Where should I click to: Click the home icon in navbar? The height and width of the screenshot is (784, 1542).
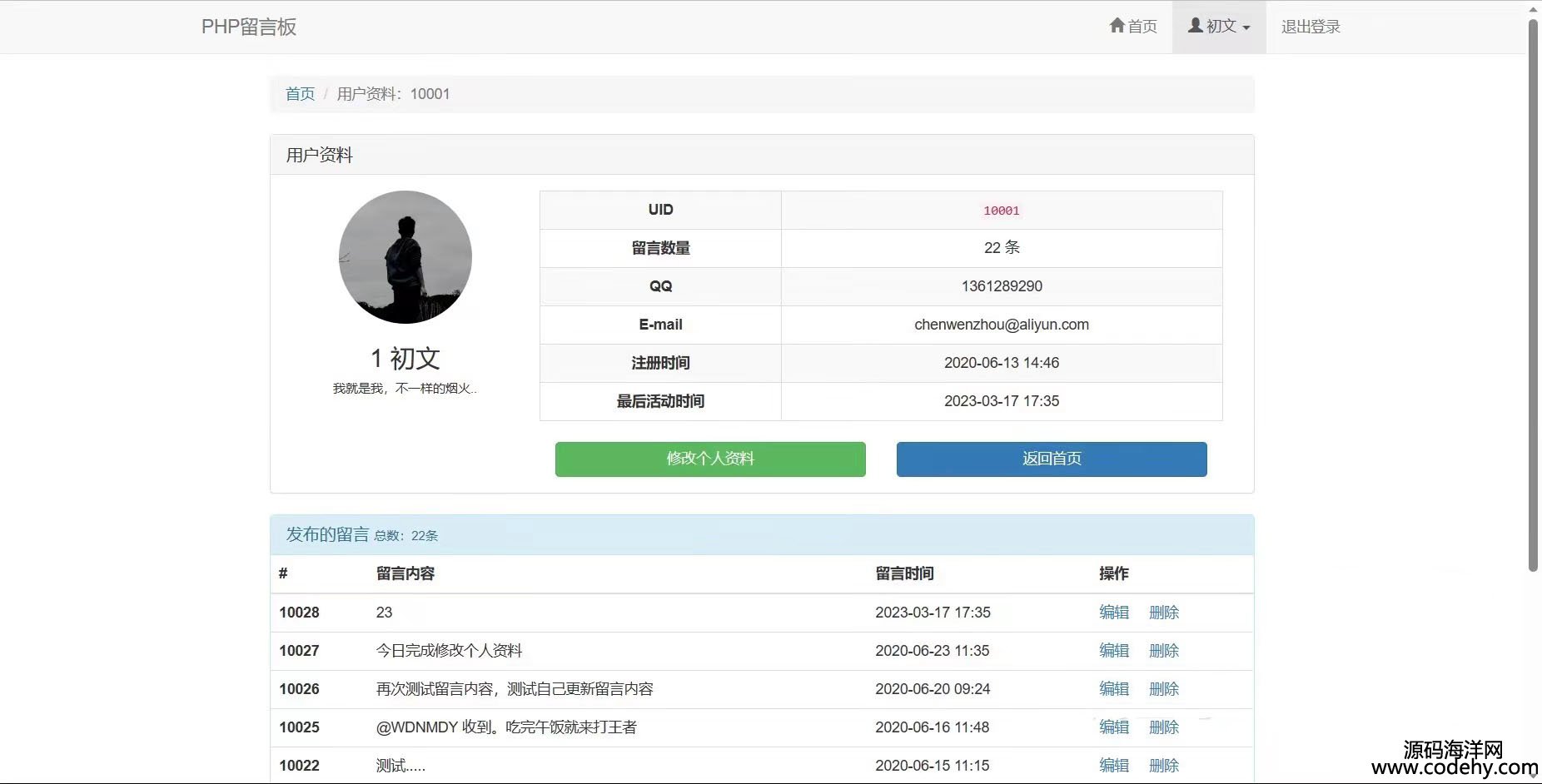1117,26
